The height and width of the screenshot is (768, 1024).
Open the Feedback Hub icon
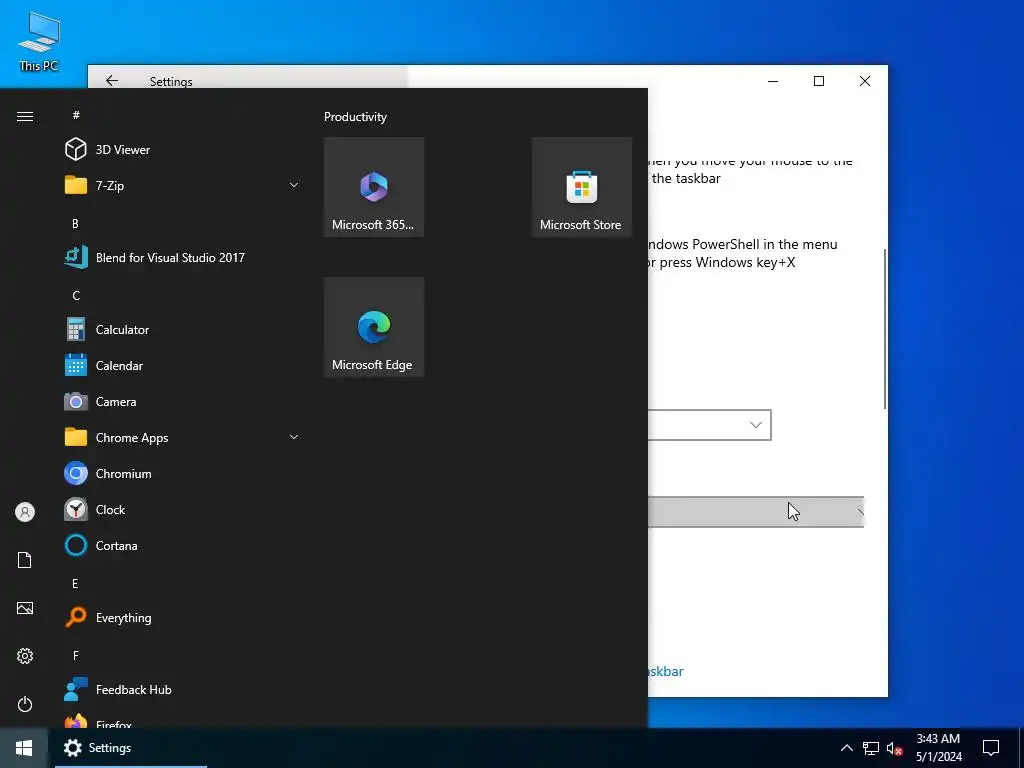click(76, 689)
